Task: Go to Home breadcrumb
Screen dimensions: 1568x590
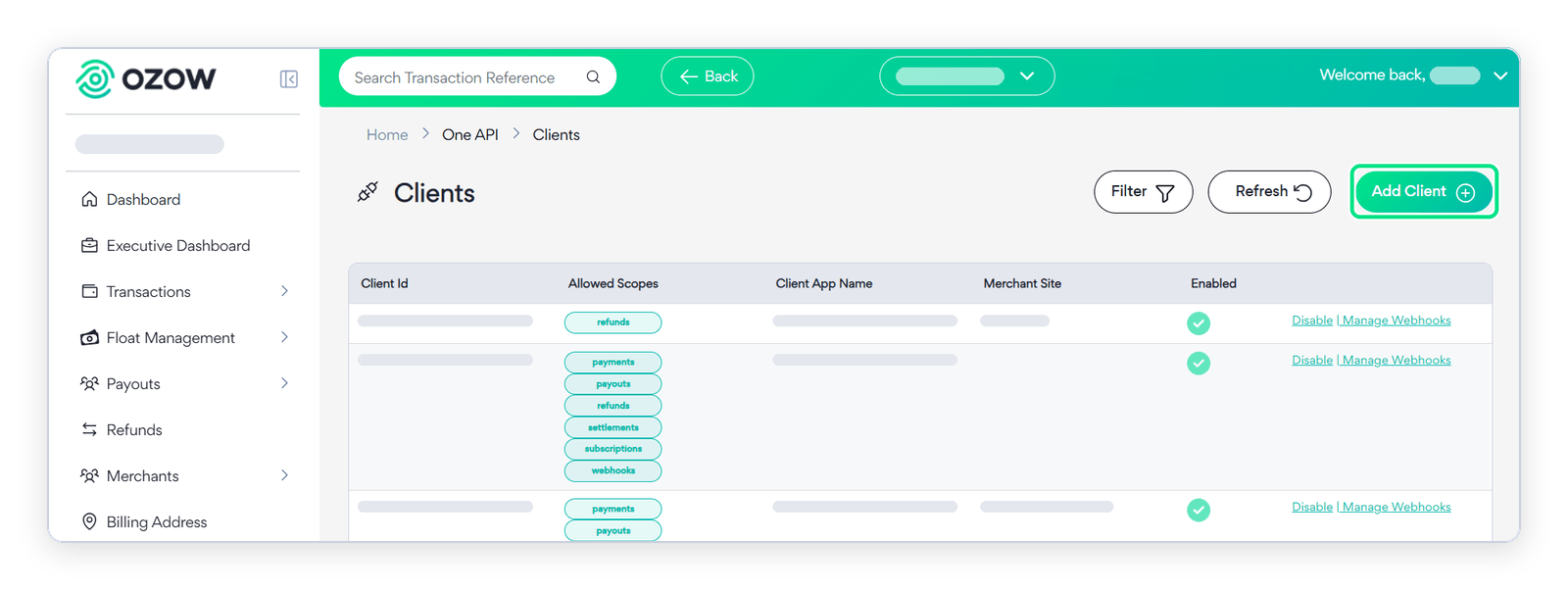Action: (x=387, y=135)
